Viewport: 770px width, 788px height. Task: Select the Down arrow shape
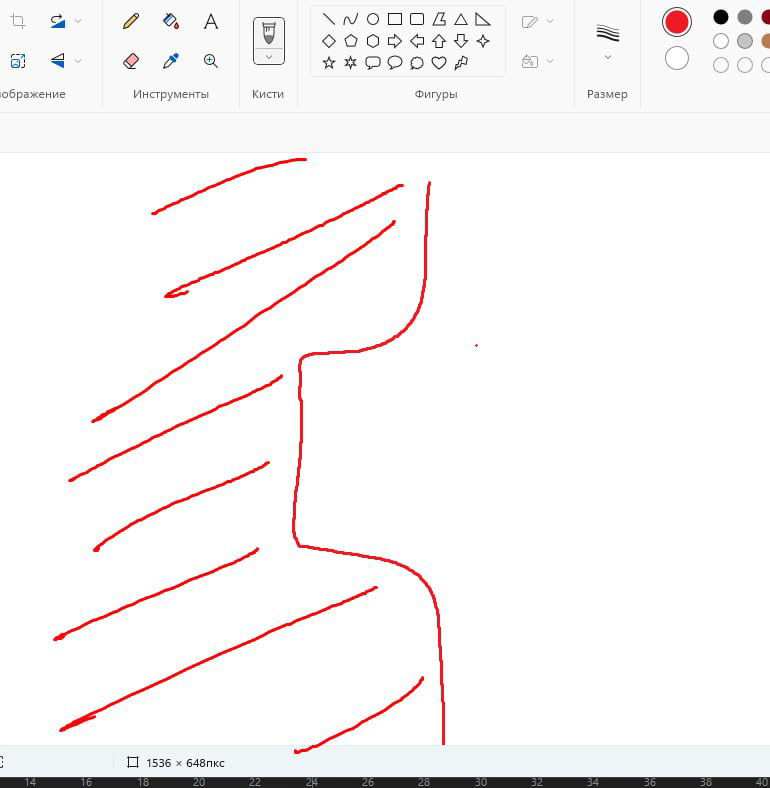tap(461, 41)
